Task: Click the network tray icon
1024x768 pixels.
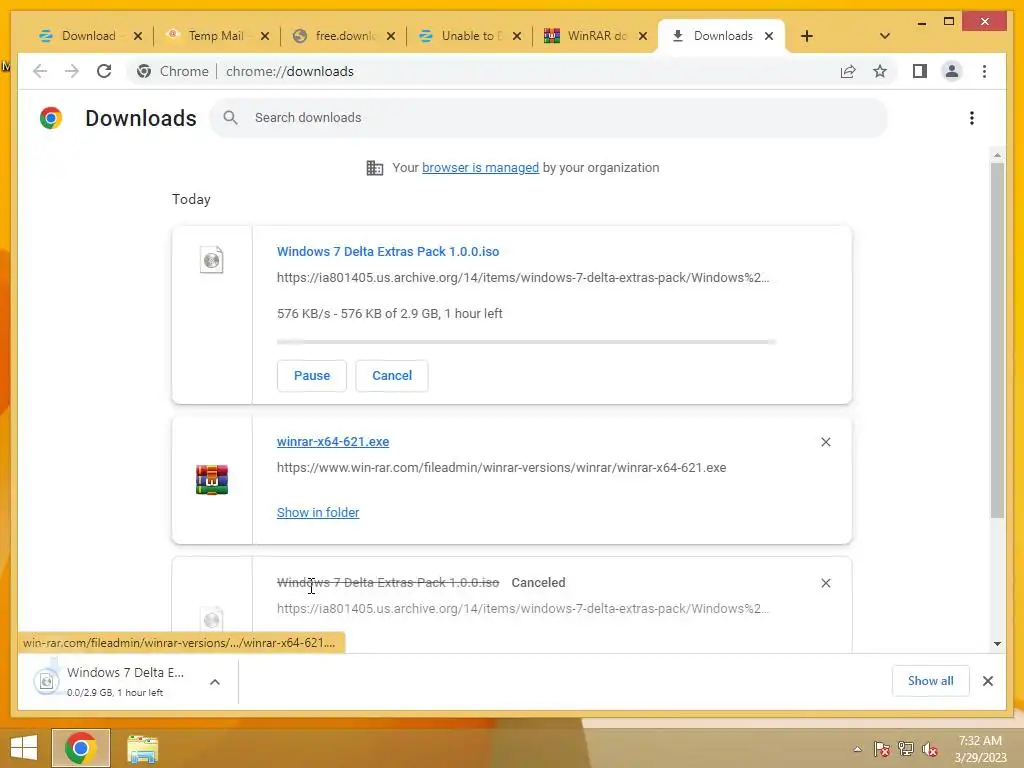Action: click(906, 749)
